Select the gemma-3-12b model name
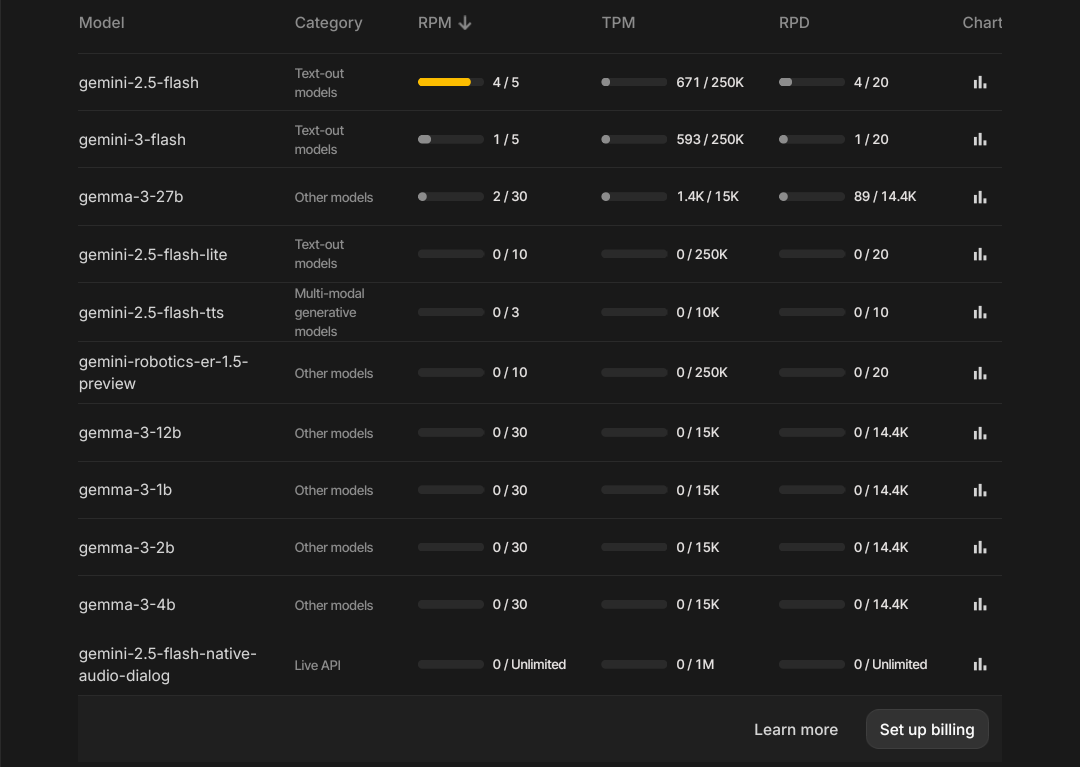 [130, 433]
